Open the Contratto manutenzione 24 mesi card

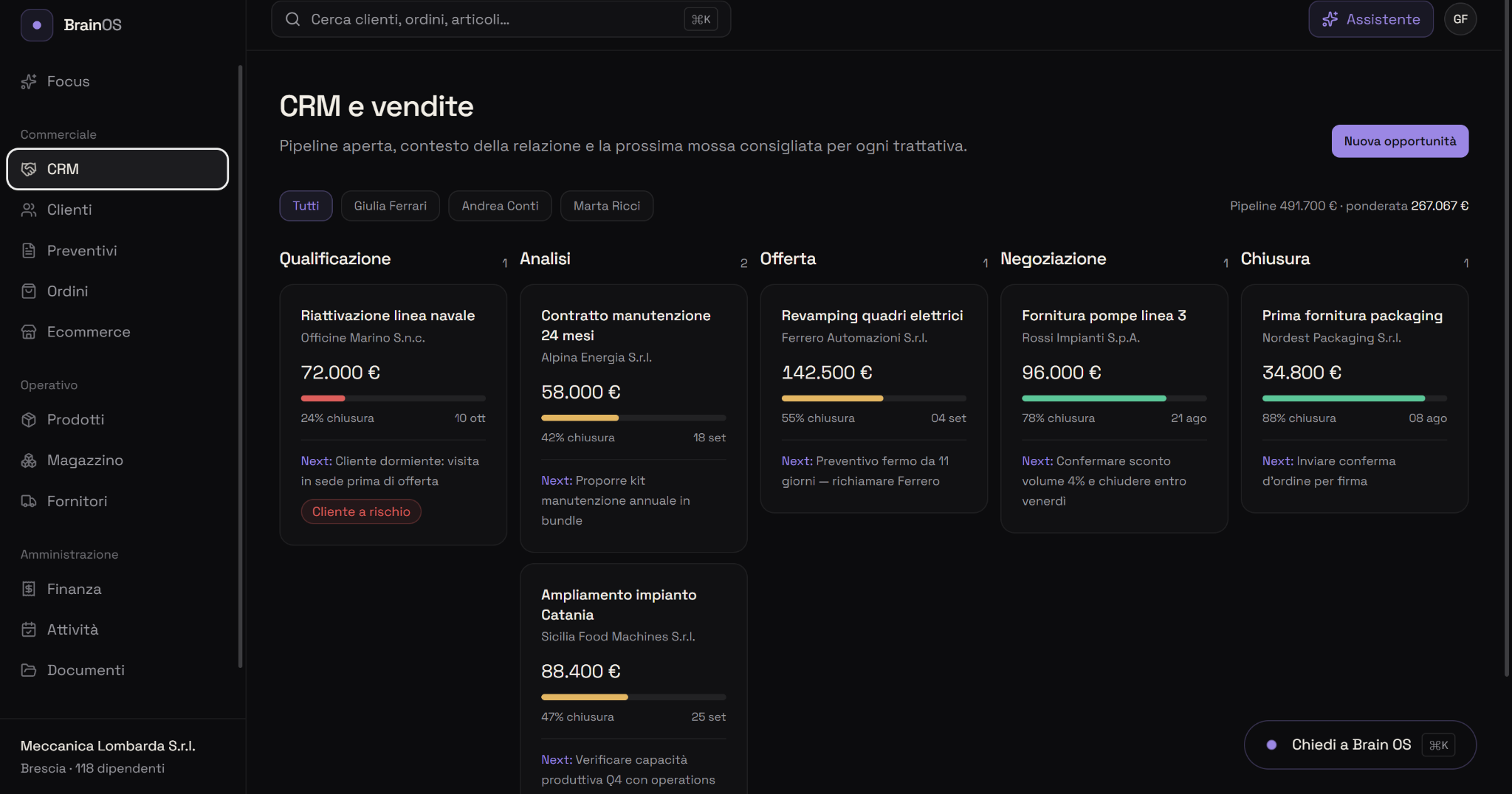pyautogui.click(x=633, y=418)
